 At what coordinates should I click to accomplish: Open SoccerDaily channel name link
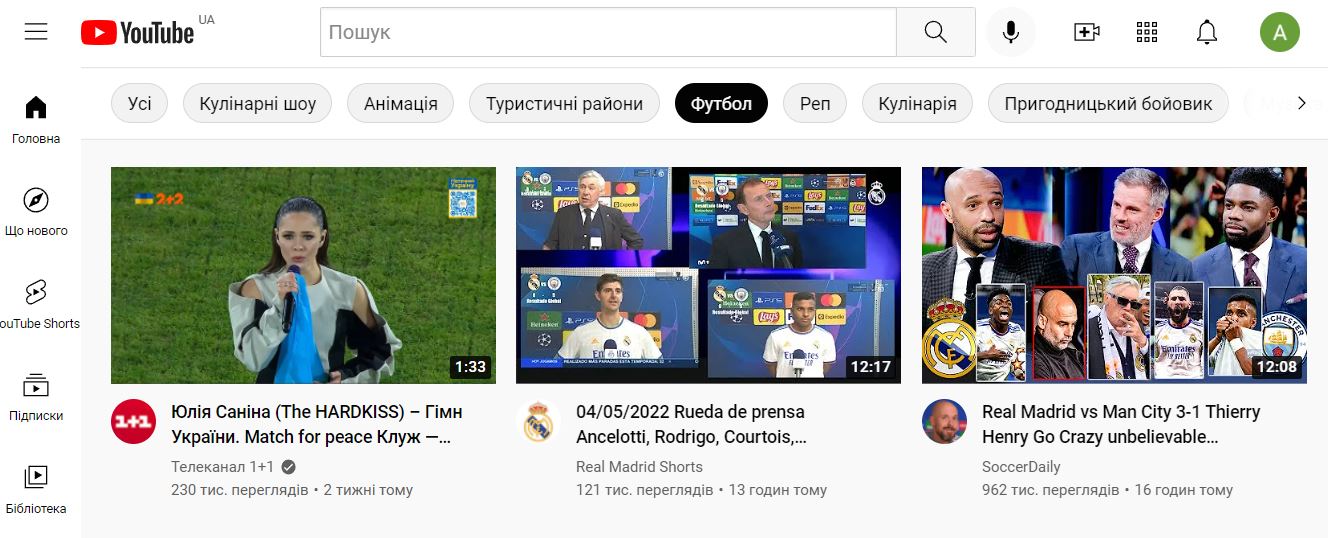pos(1021,467)
